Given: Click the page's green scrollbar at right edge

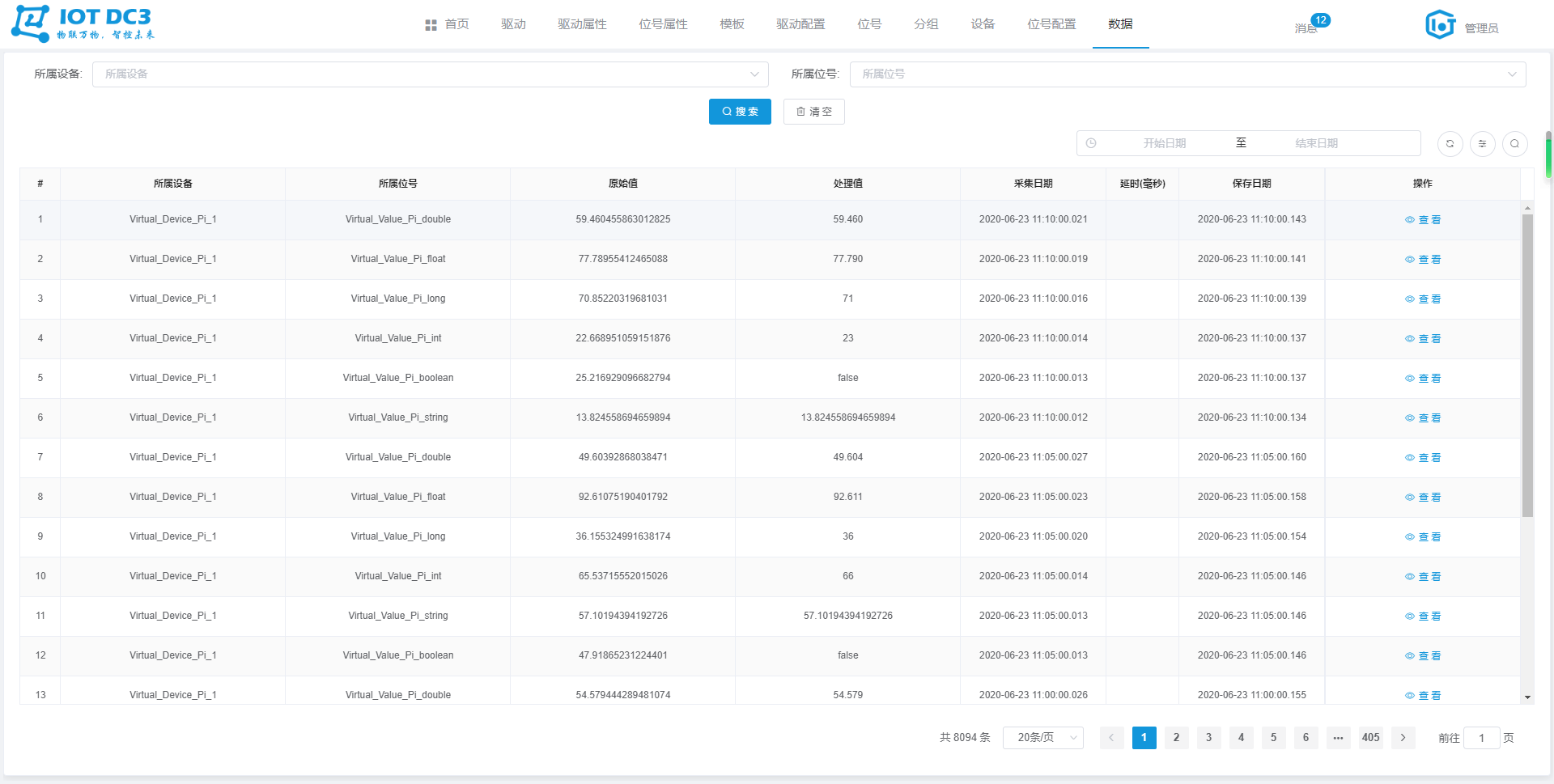Looking at the screenshot, I should click(1548, 154).
